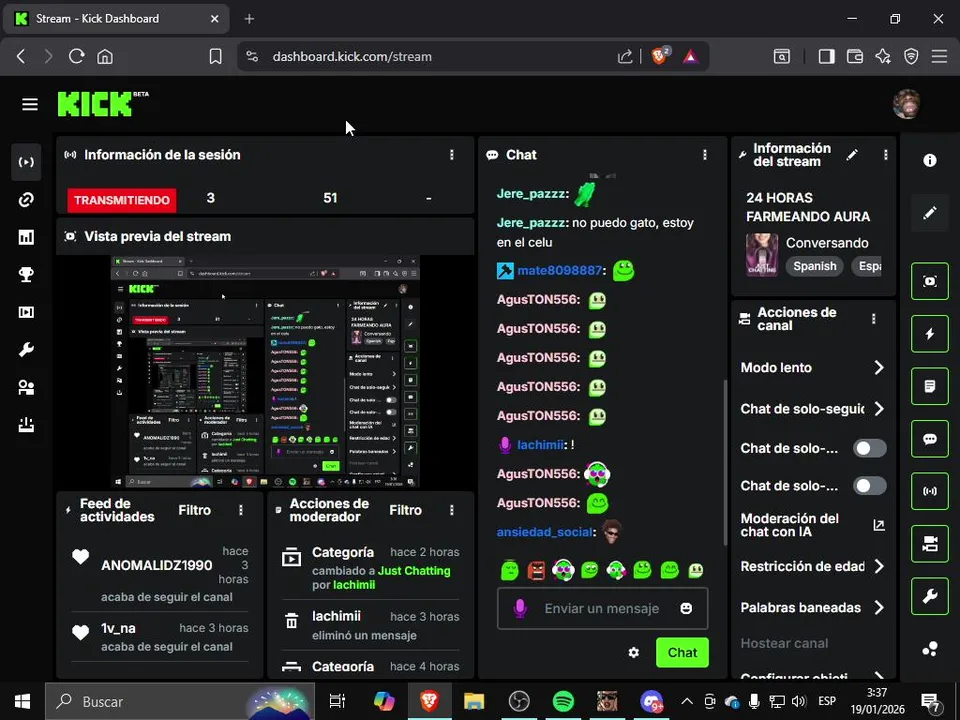Open the wrench settings sidebar icon
This screenshot has height=720, width=960.
[26, 350]
